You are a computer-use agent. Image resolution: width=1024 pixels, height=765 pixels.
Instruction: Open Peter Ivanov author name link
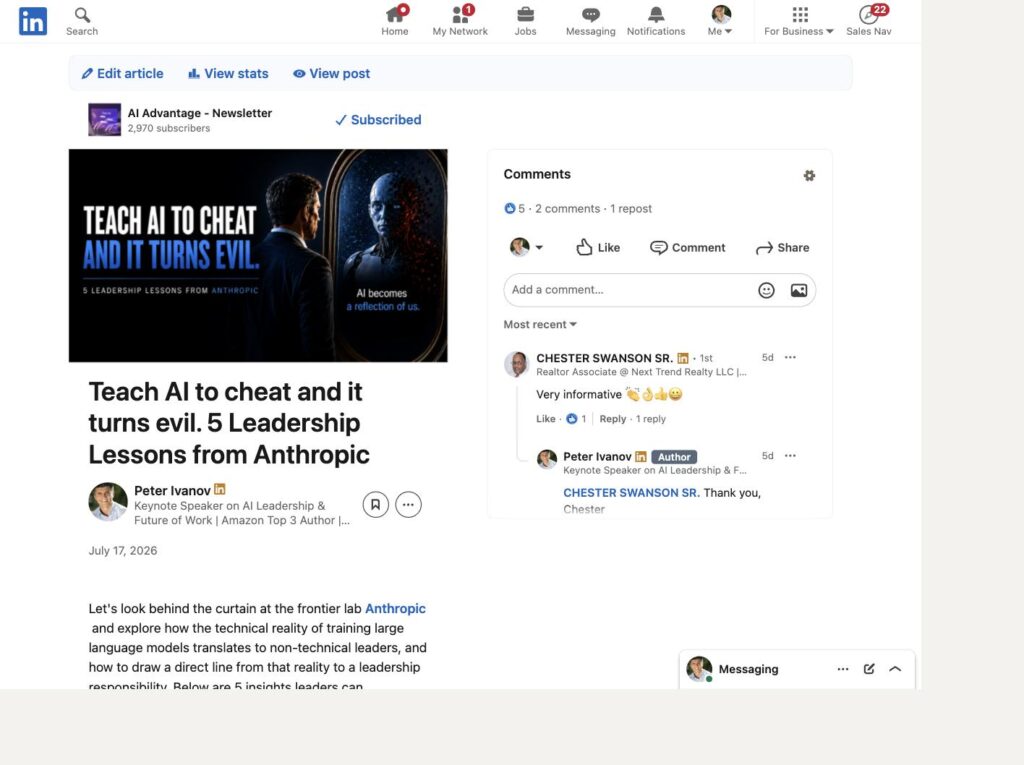pos(172,491)
